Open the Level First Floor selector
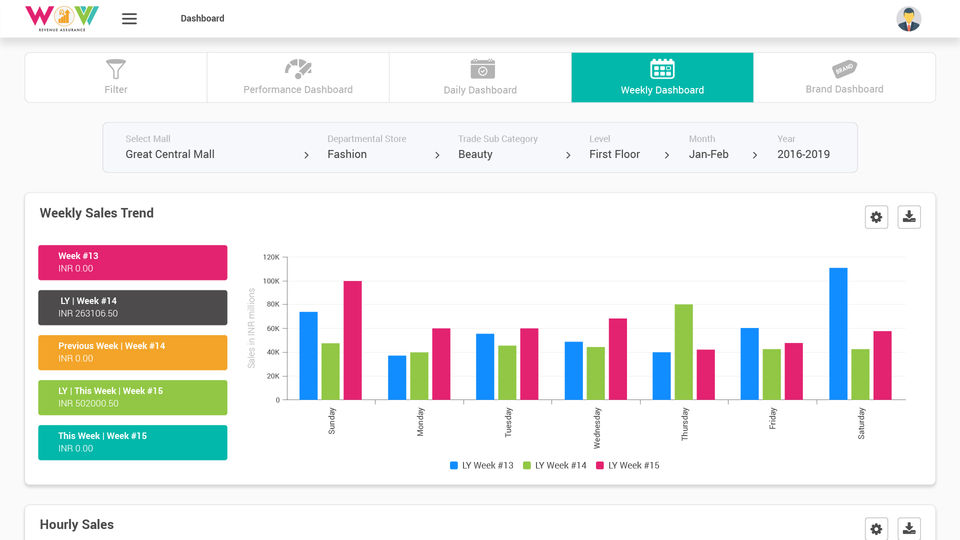960x540 pixels. tap(629, 148)
